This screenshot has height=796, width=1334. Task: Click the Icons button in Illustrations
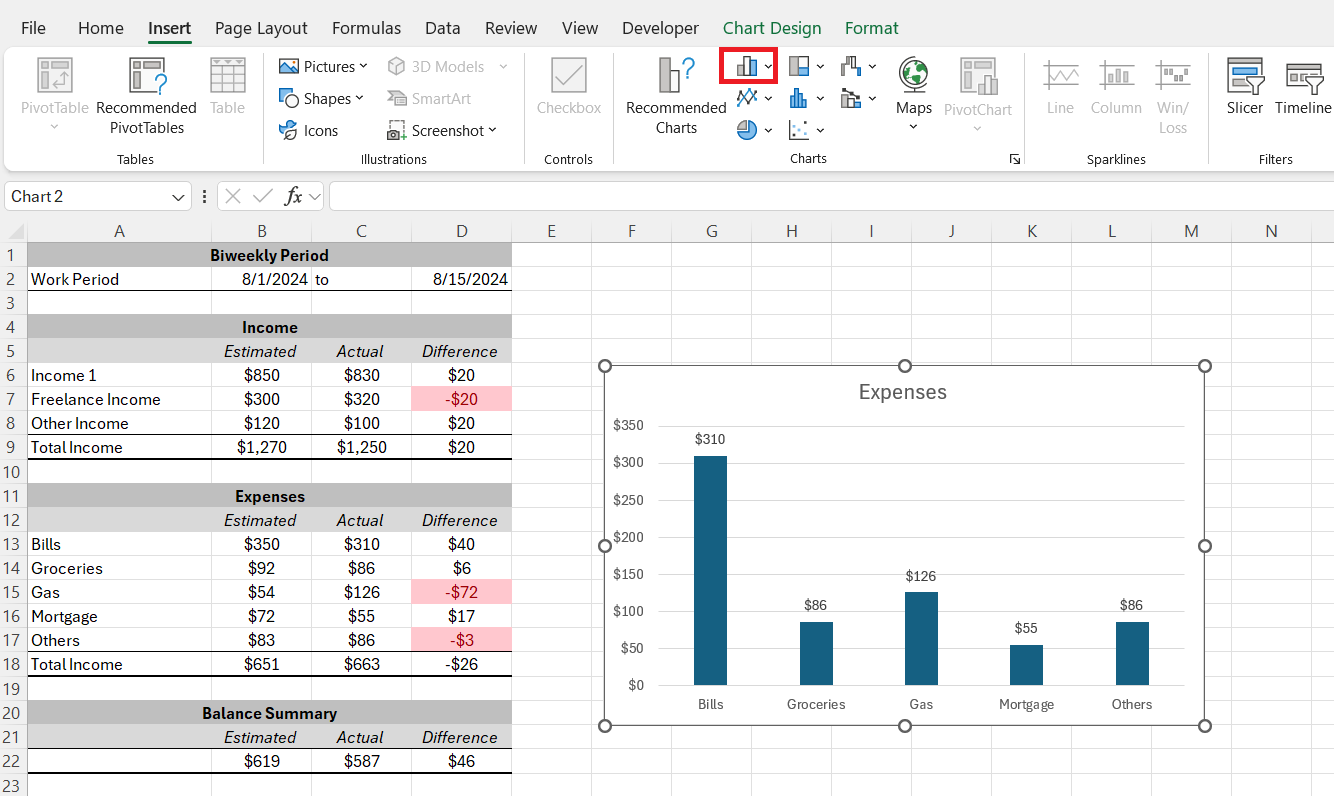tap(309, 130)
